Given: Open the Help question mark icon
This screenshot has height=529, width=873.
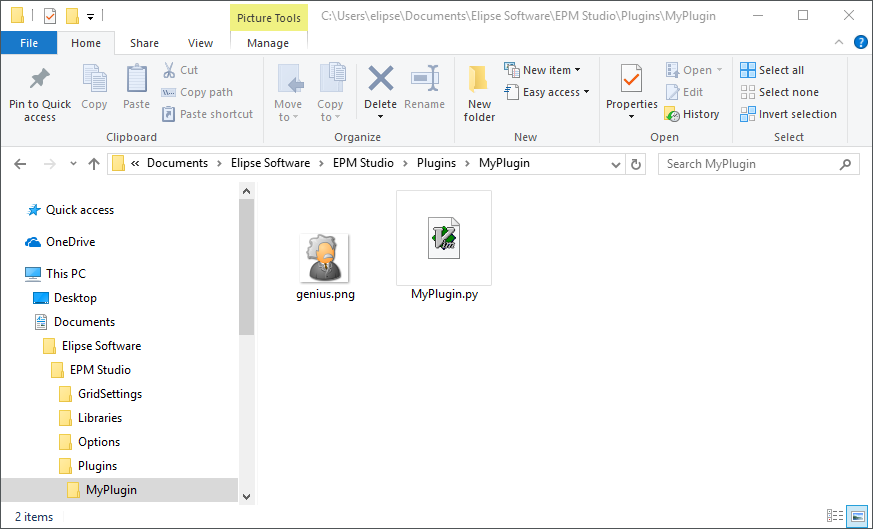Looking at the screenshot, I should [x=860, y=43].
